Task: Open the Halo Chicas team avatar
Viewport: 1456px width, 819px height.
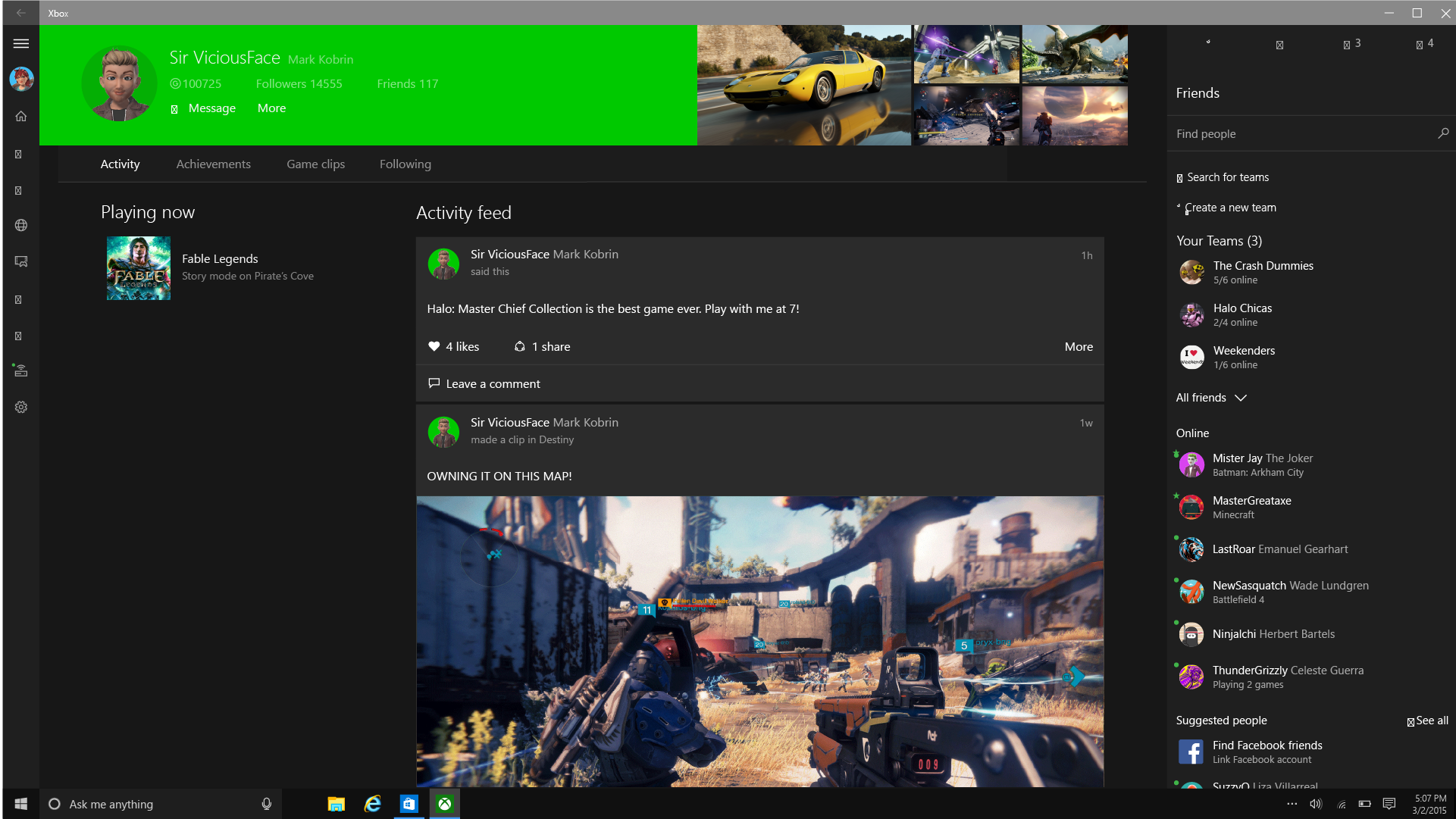Action: (x=1191, y=314)
